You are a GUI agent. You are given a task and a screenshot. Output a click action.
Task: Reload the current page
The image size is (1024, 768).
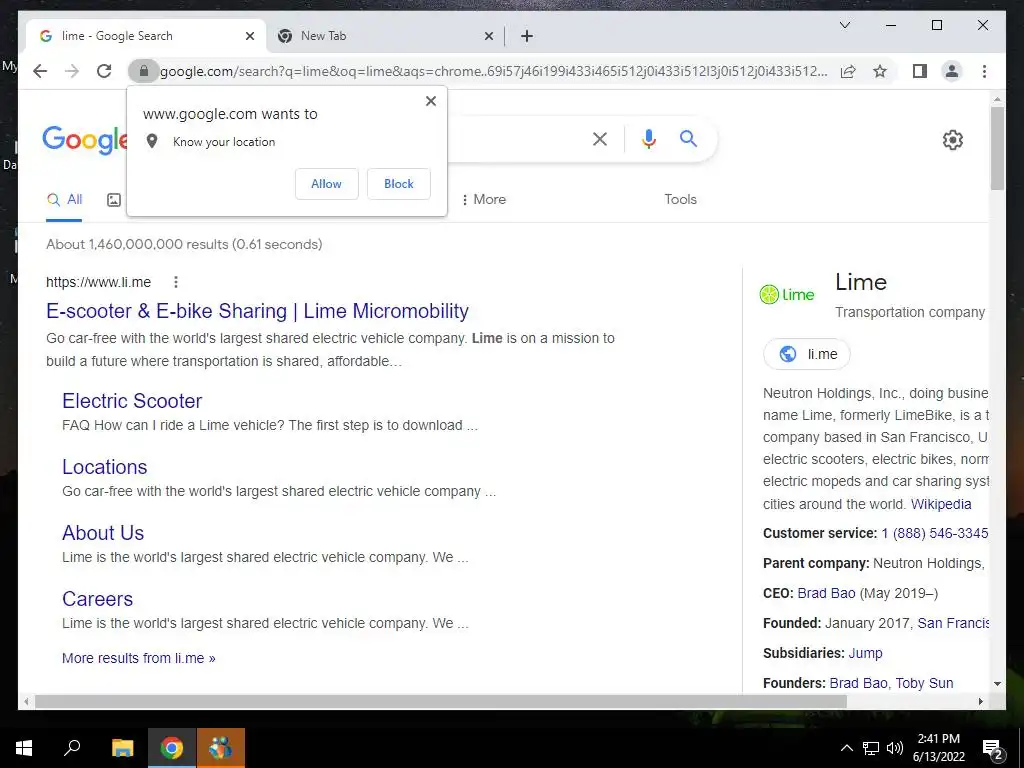(x=104, y=71)
